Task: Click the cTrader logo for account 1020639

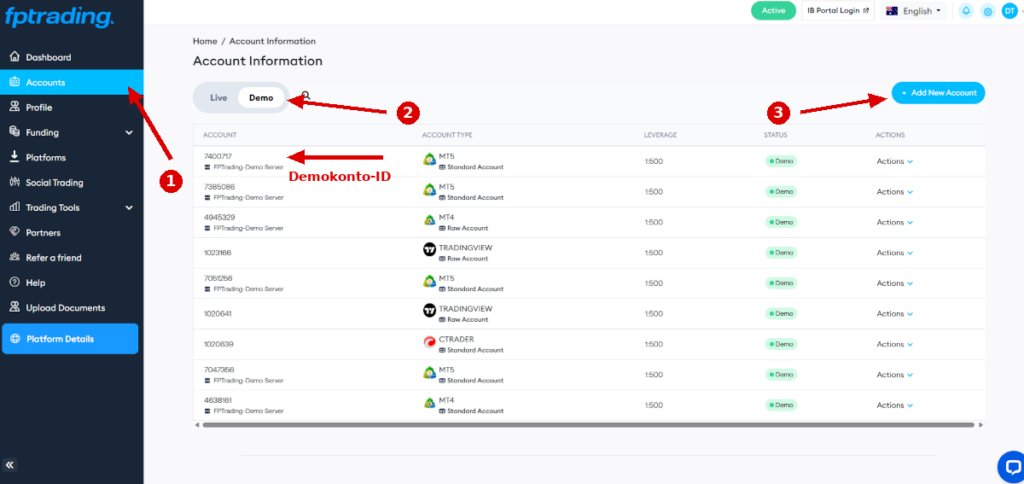Action: pos(429,342)
